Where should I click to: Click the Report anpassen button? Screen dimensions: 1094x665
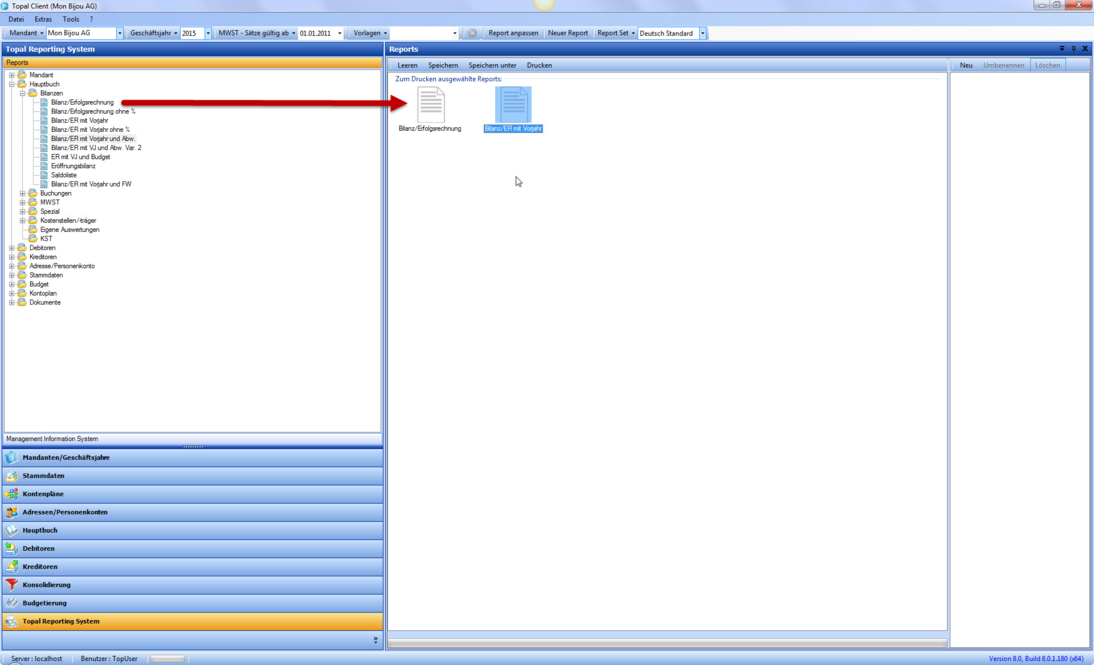[x=513, y=33]
